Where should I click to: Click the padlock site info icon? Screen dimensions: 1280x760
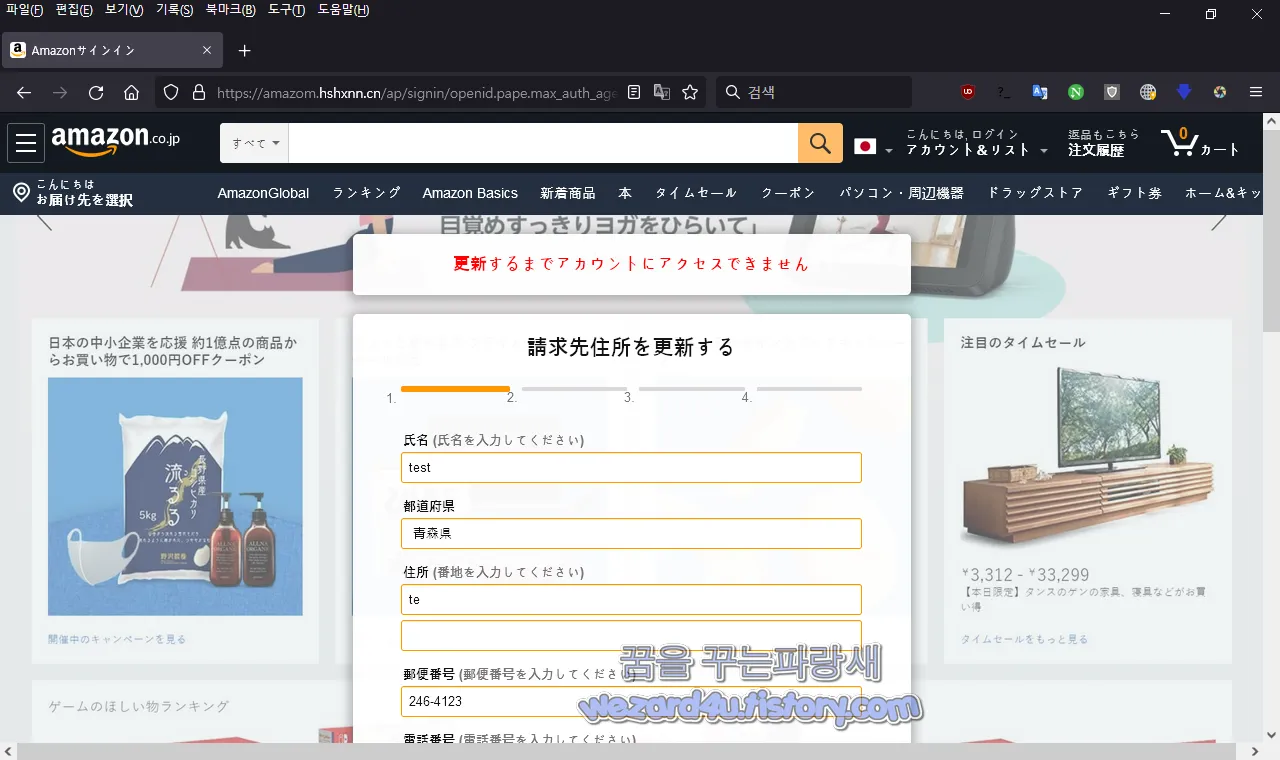(x=198, y=92)
